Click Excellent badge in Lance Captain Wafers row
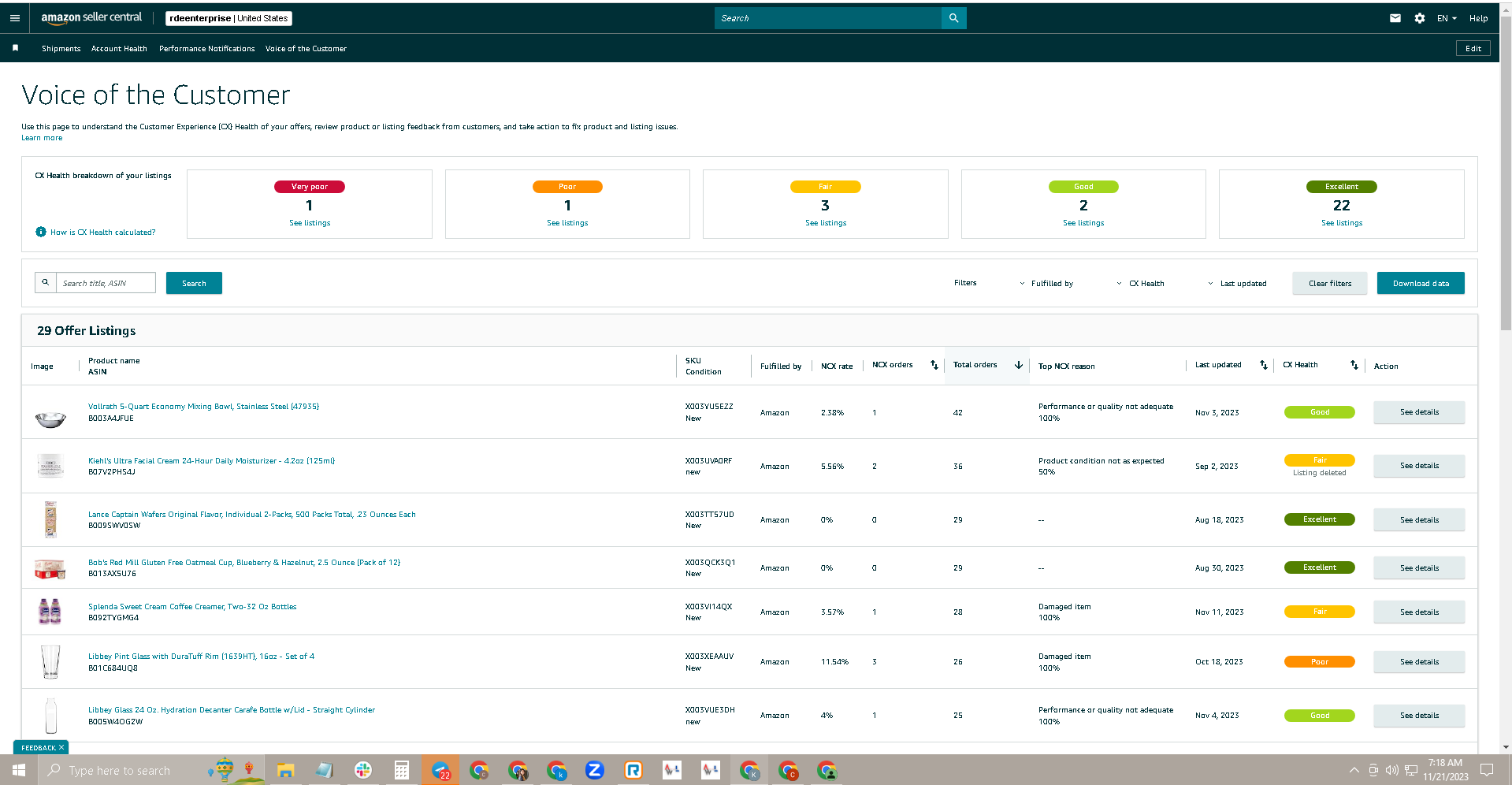Image resolution: width=1512 pixels, height=785 pixels. click(1319, 519)
